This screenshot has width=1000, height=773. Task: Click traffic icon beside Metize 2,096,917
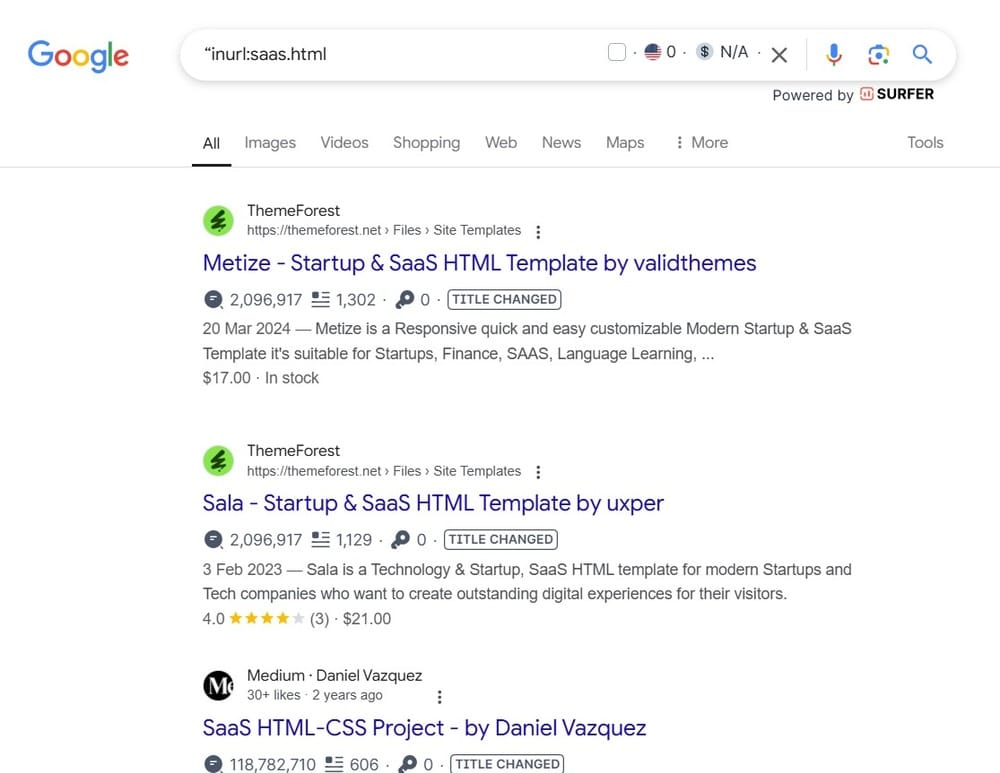[213, 299]
